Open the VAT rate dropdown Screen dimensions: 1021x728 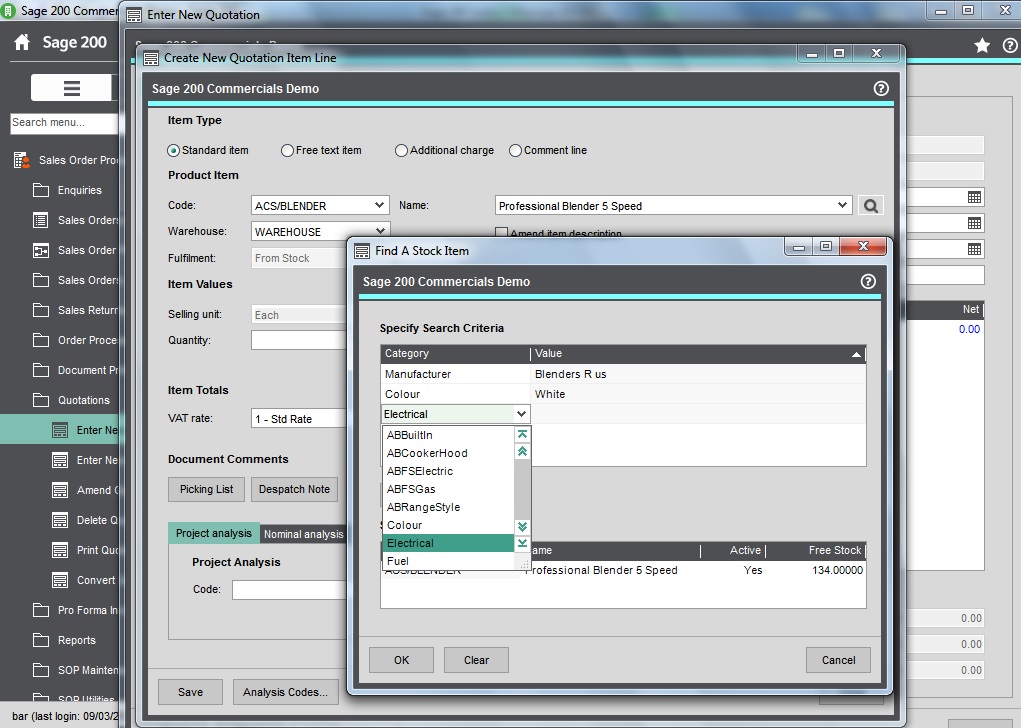pyautogui.click(x=300, y=419)
